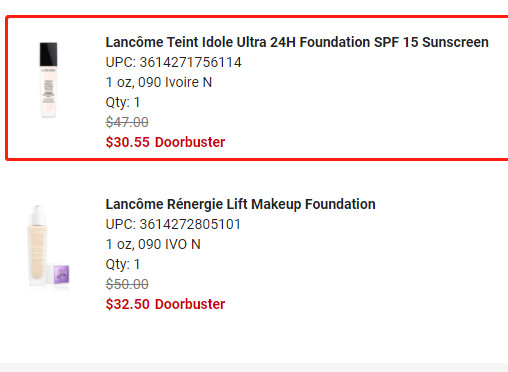Click Qty: 1 for Rénergie Lift foundation
Viewport: 508px width, 372px height.
(x=123, y=264)
